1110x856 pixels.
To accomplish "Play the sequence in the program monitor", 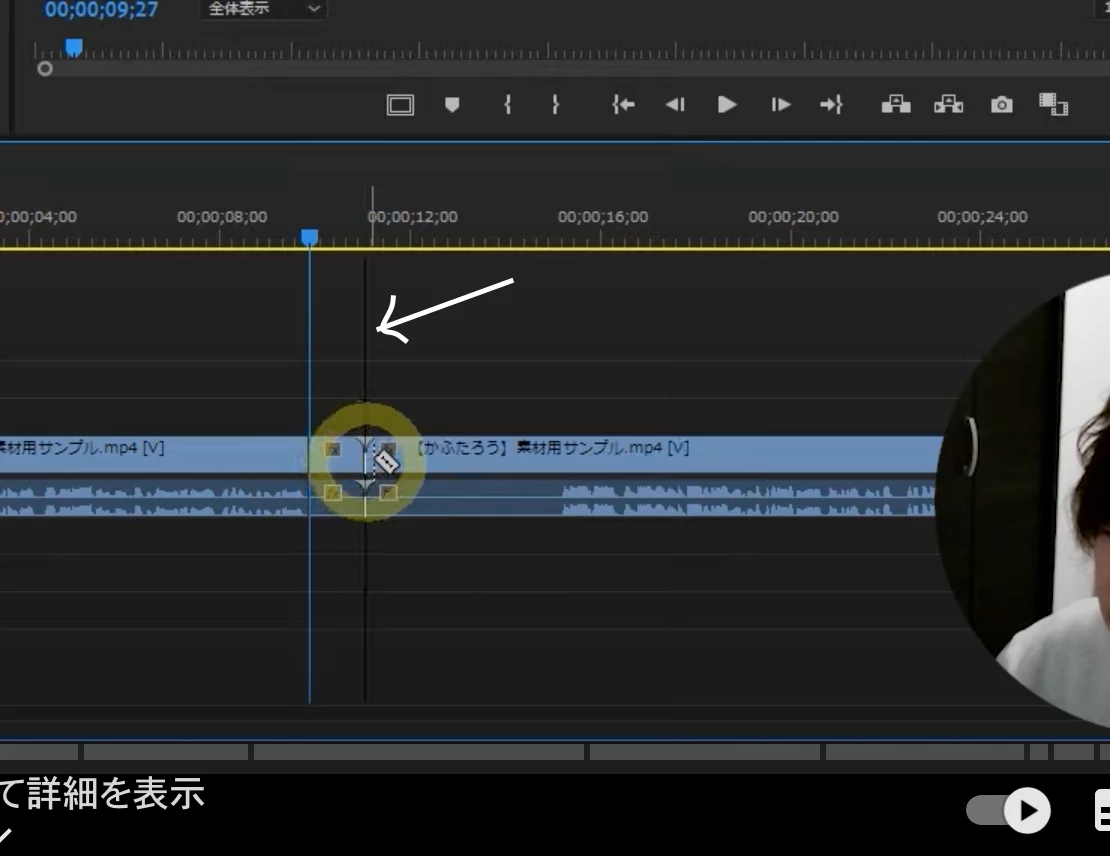I will pyautogui.click(x=726, y=105).
